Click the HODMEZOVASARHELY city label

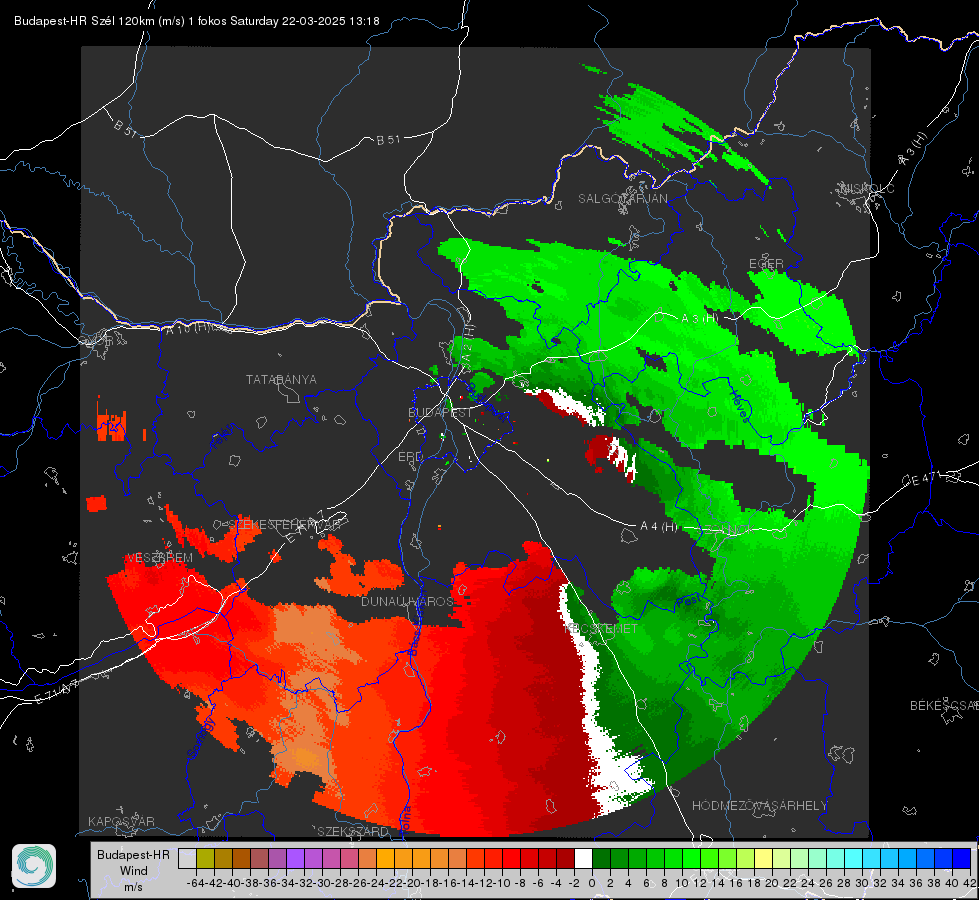[x=759, y=806]
